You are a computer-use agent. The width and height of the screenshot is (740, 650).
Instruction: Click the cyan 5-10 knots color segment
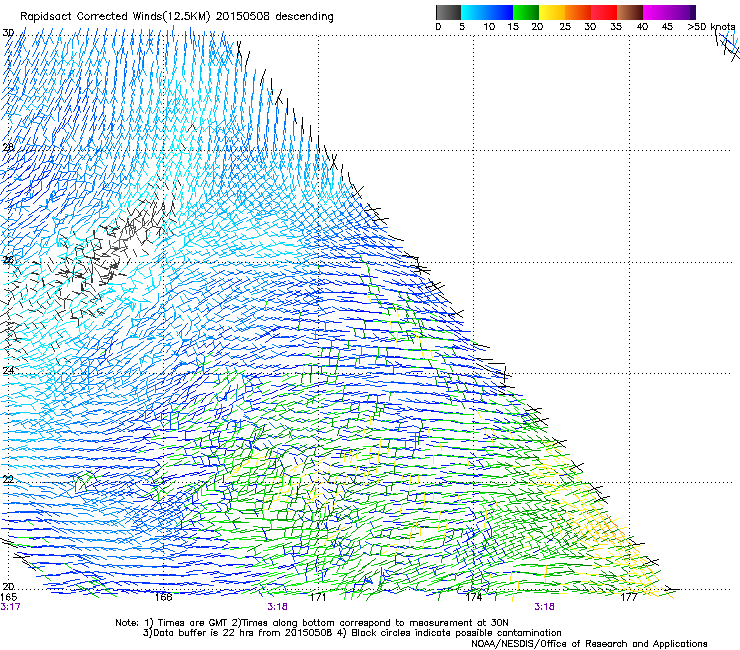point(474,12)
